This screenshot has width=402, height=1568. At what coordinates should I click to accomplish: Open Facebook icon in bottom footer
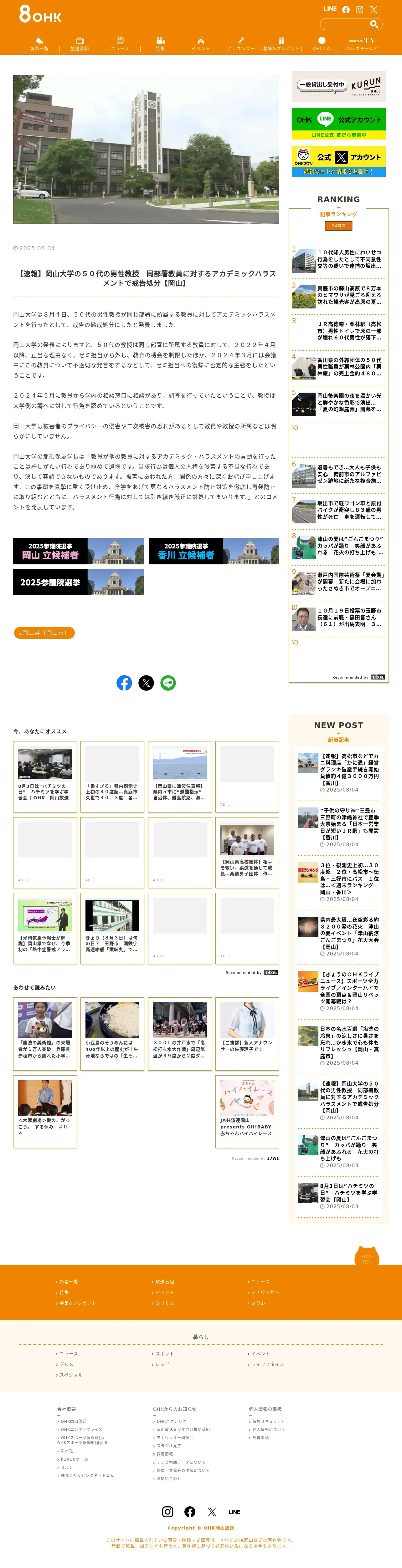click(190, 1512)
